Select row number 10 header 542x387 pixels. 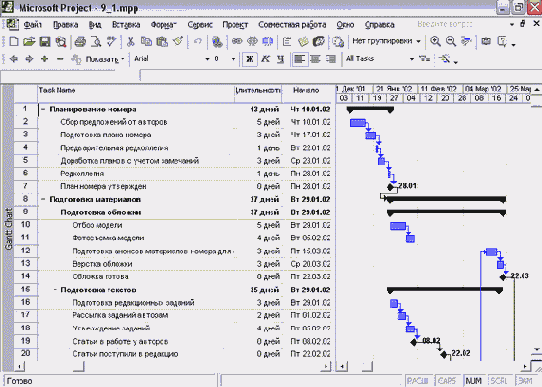click(26, 225)
